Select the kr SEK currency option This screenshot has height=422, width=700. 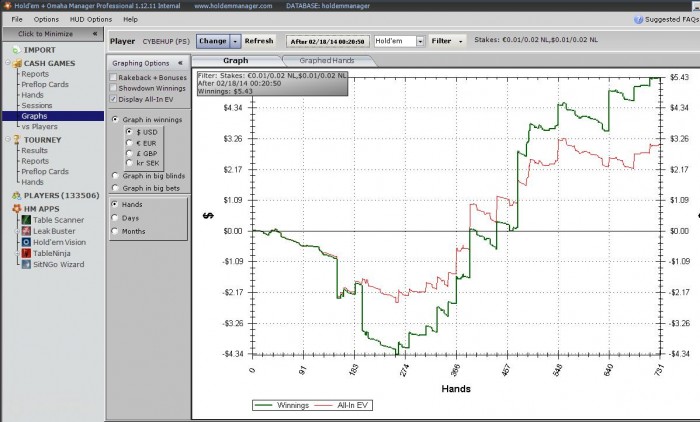(x=129, y=163)
